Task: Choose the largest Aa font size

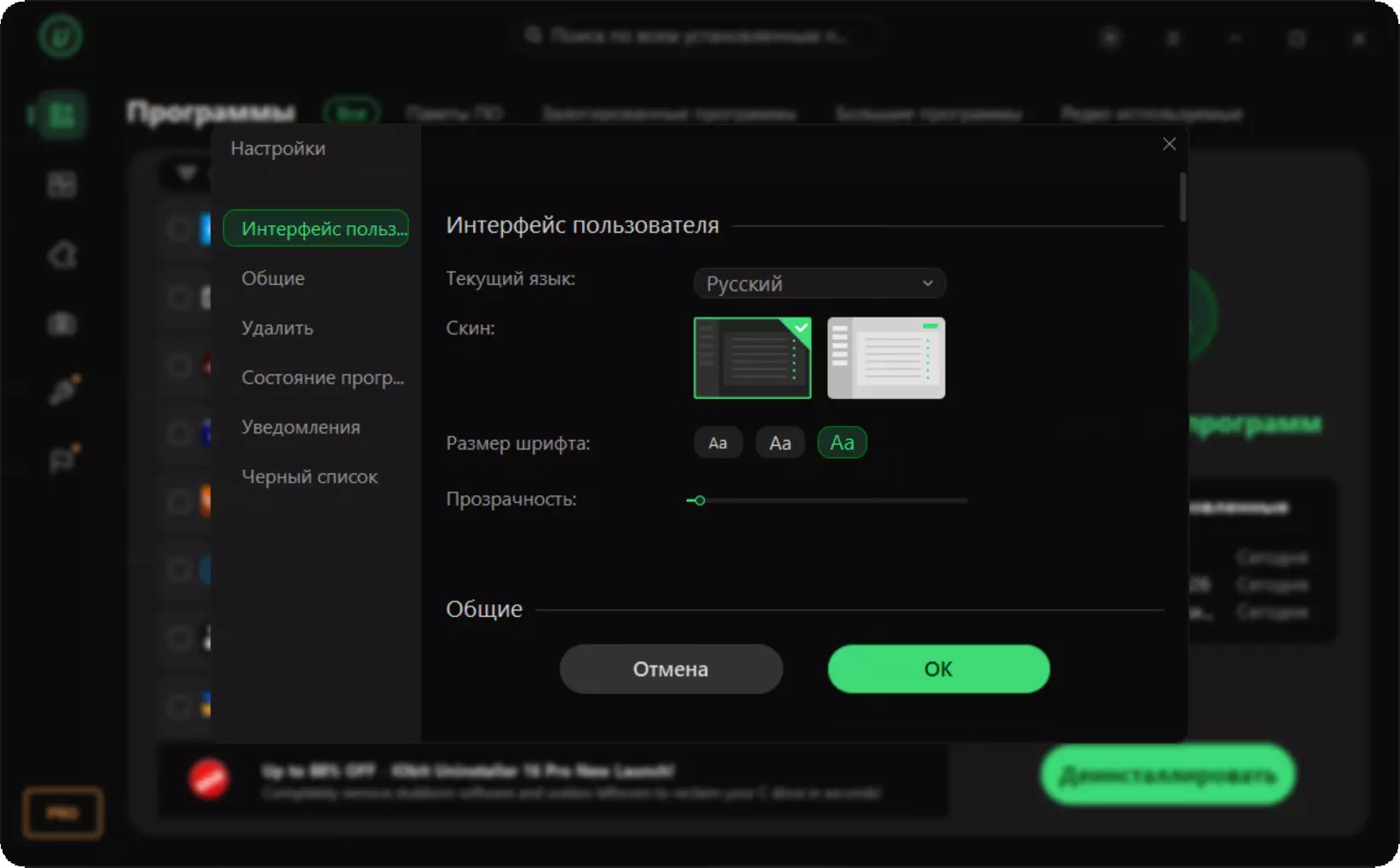Action: point(842,443)
